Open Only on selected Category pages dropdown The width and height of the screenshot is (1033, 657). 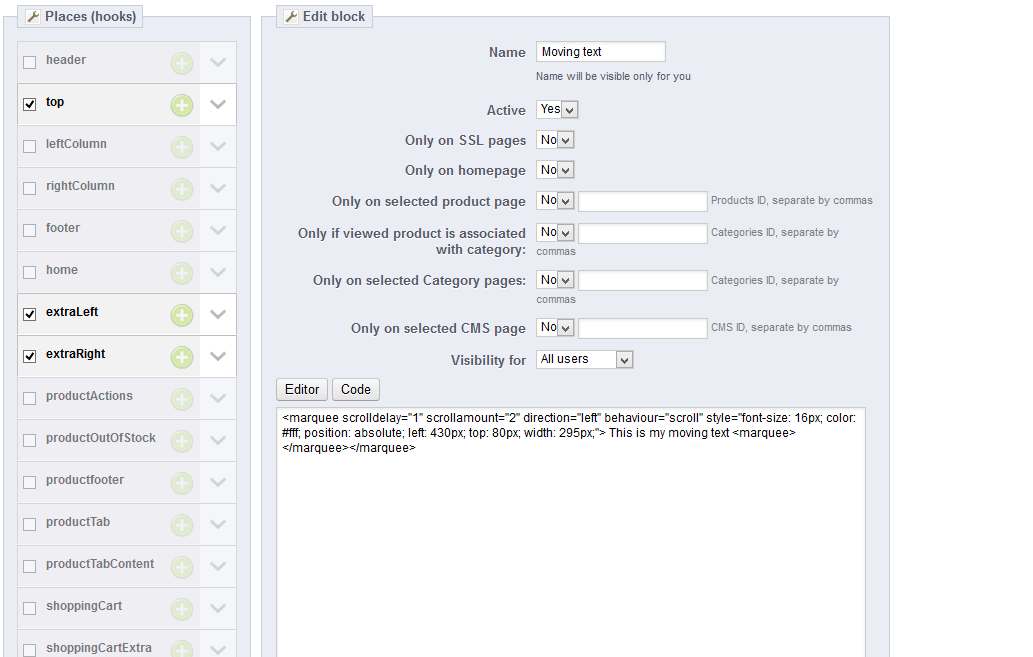pyautogui.click(x=555, y=280)
